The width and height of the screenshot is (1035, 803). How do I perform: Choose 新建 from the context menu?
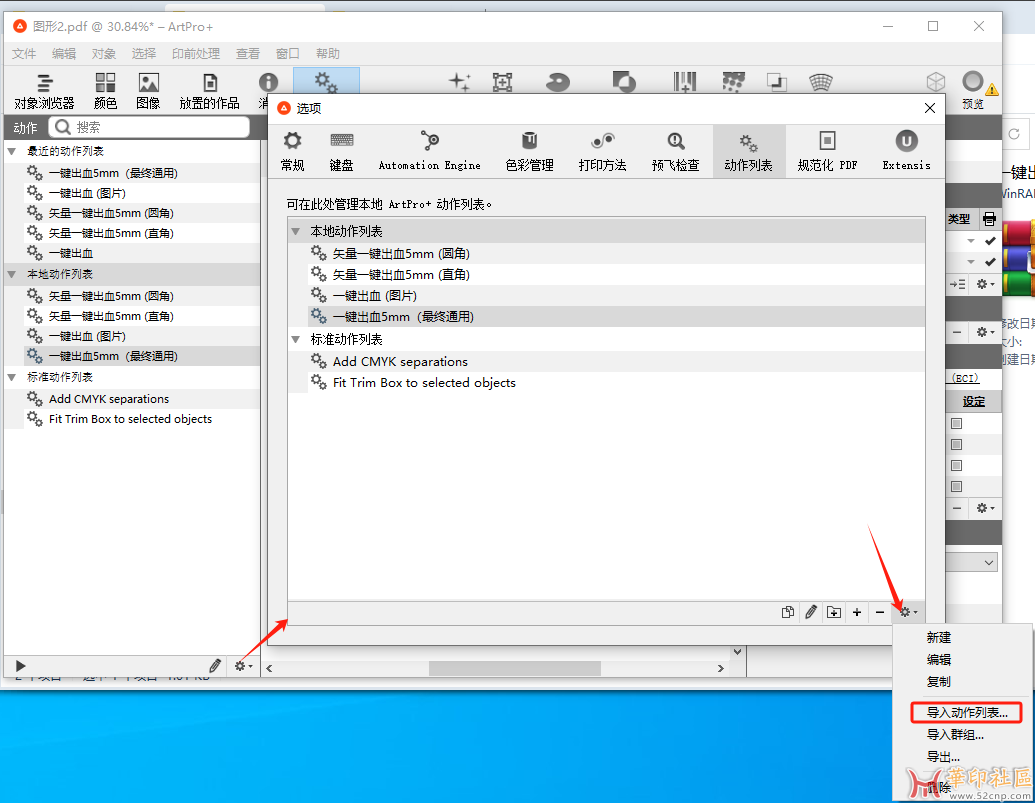939,637
